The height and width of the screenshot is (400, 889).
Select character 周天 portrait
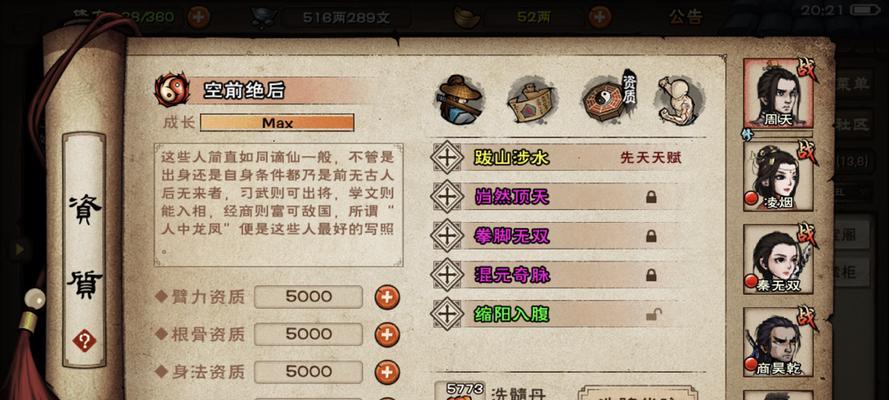[778, 94]
